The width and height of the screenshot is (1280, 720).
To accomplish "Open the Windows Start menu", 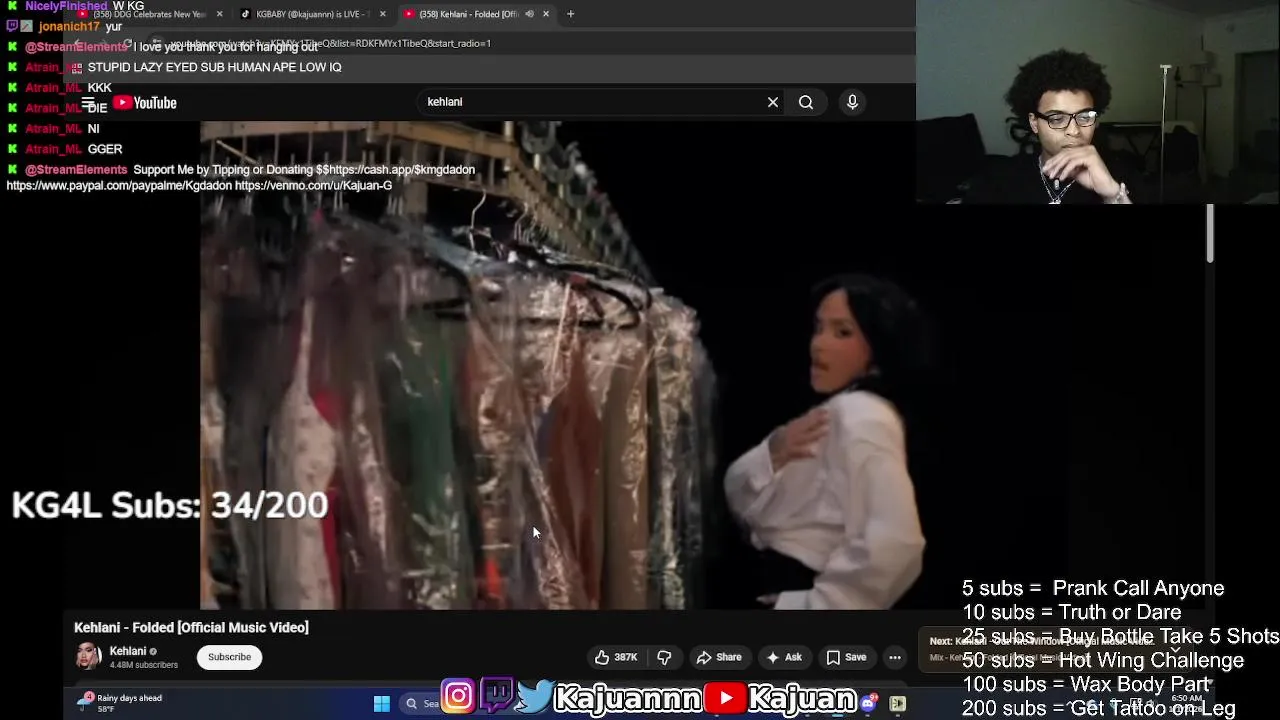I will pyautogui.click(x=382, y=703).
